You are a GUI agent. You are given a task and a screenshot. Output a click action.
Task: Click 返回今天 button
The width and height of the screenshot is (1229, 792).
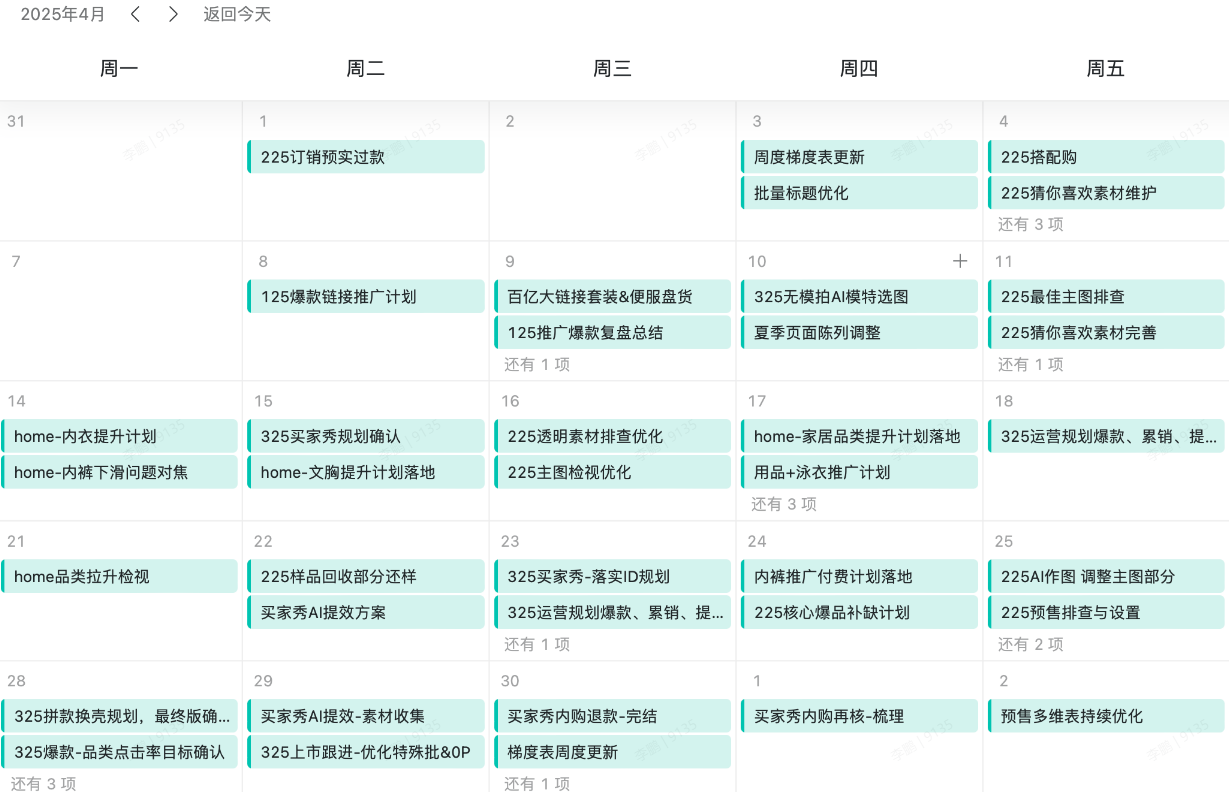pyautogui.click(x=237, y=14)
